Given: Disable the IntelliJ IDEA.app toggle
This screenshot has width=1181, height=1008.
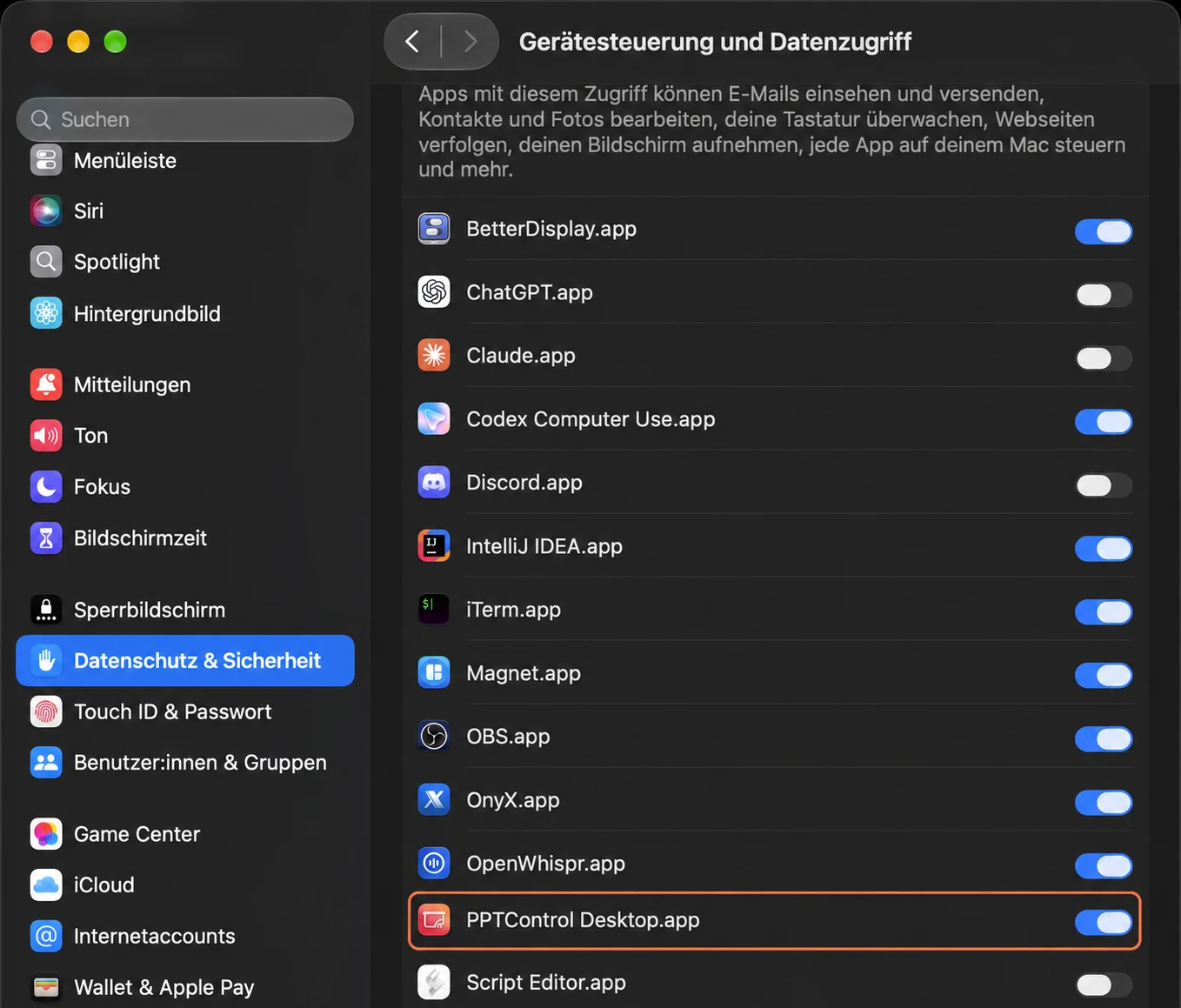Looking at the screenshot, I should [x=1104, y=549].
